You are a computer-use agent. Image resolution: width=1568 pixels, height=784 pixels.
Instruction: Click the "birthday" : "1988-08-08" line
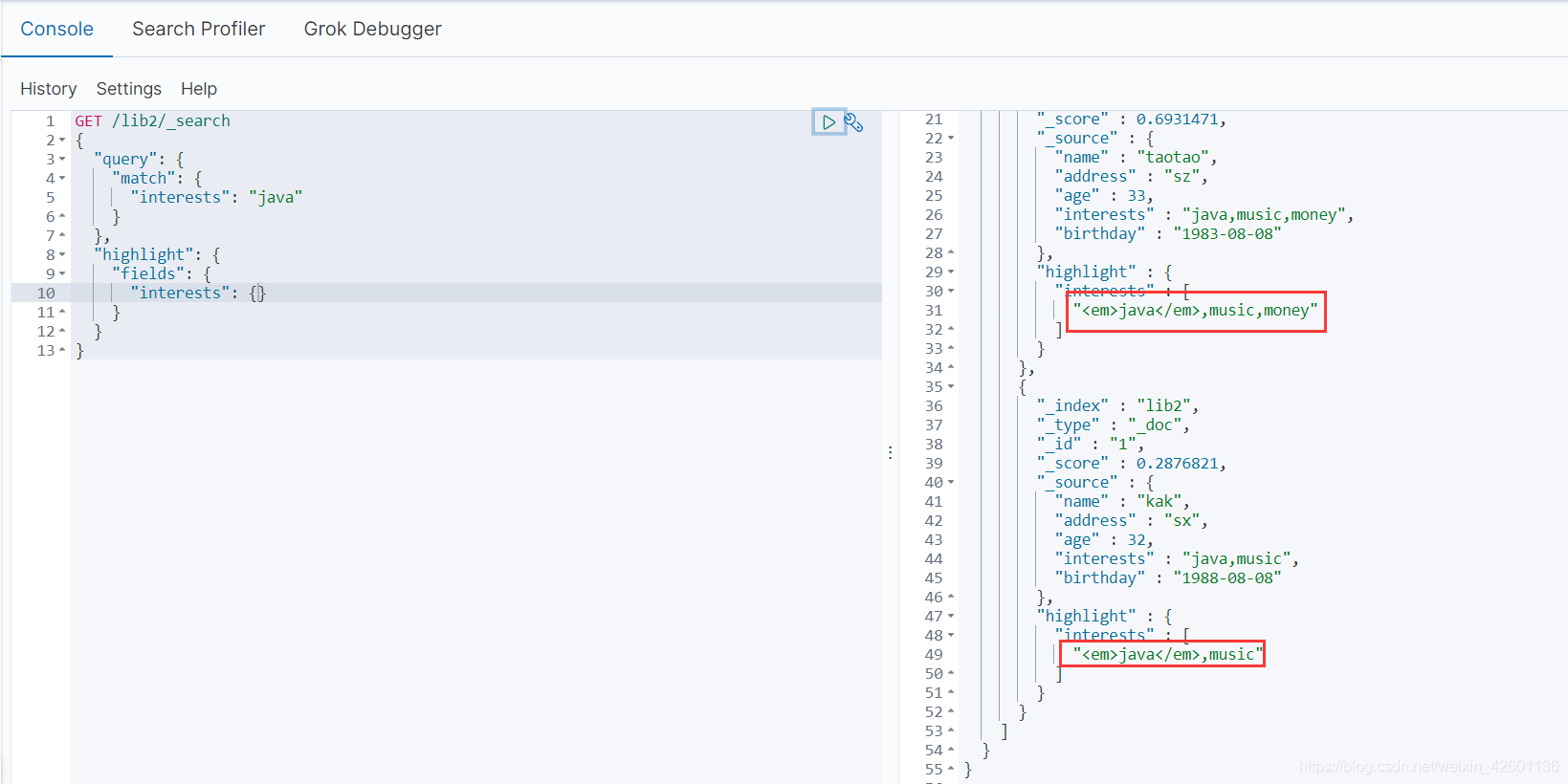point(1167,578)
